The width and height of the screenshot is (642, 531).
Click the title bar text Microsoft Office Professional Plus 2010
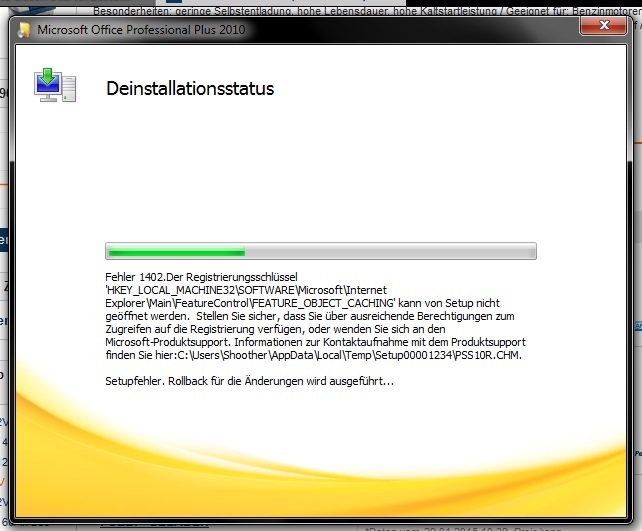point(141,29)
